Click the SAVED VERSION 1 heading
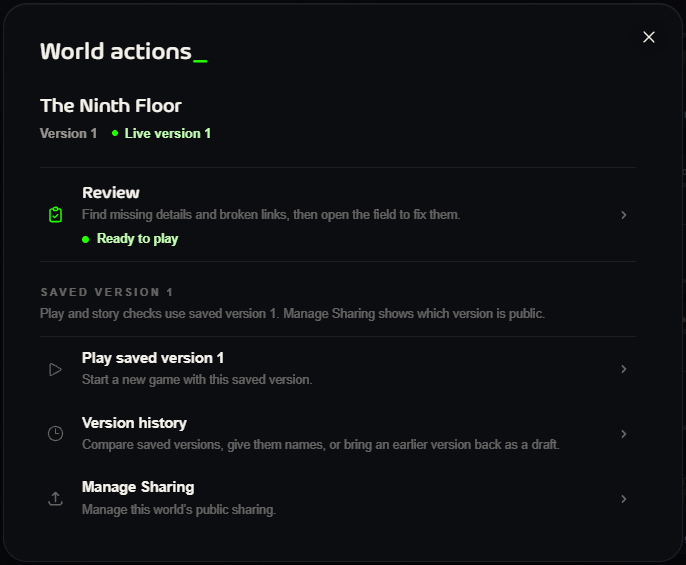686x565 pixels. 107,292
